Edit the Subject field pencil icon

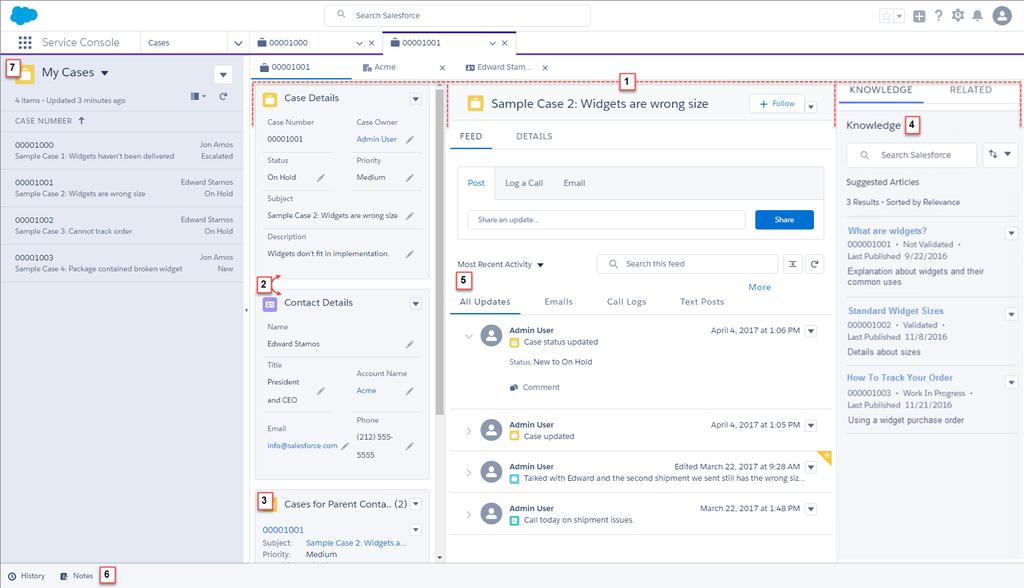pos(409,216)
